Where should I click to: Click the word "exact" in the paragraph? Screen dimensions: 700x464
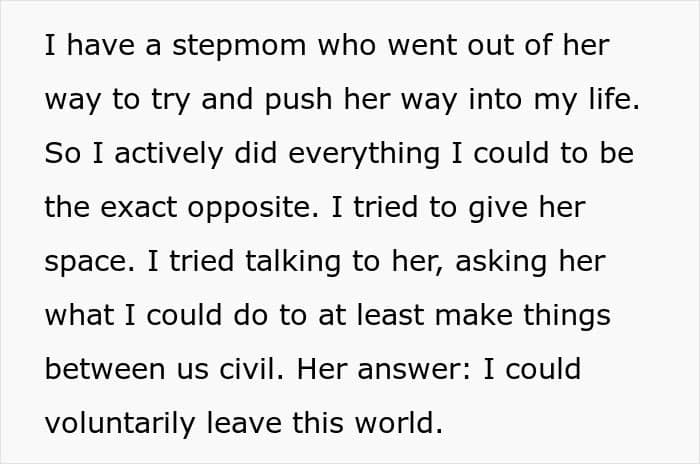tap(138, 209)
